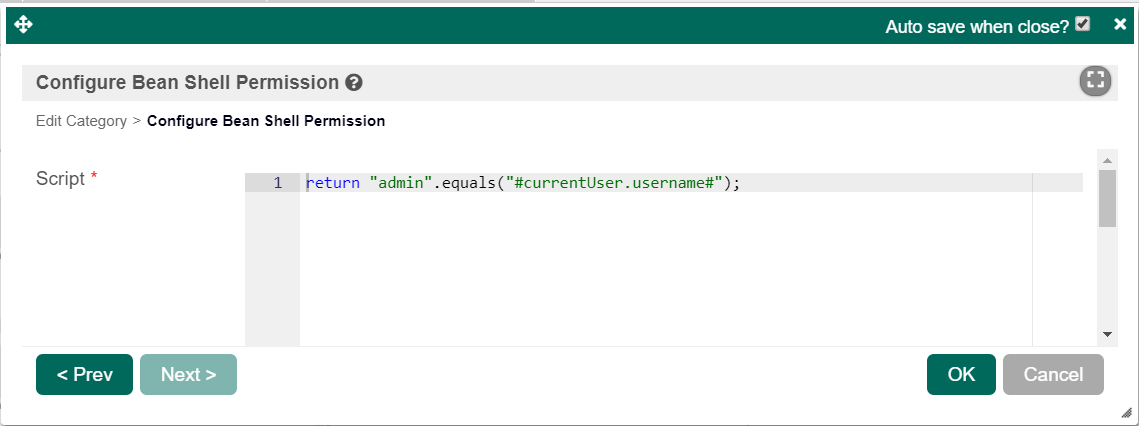
Task: Click the script editor scroll down arrow
Action: pyautogui.click(x=1107, y=334)
